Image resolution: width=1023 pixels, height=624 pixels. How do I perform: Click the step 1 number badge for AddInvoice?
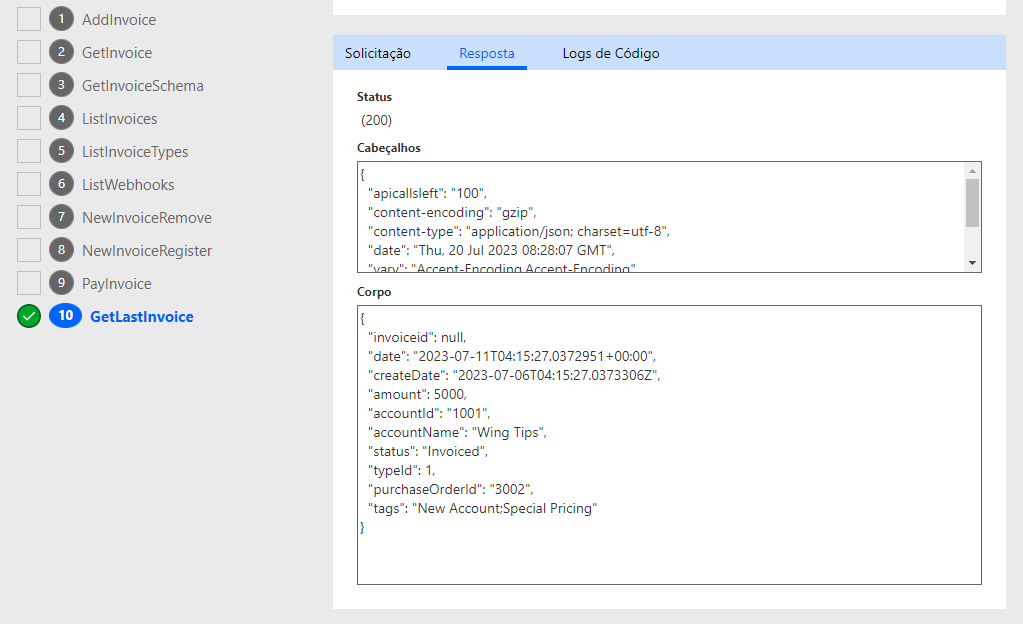[61, 19]
